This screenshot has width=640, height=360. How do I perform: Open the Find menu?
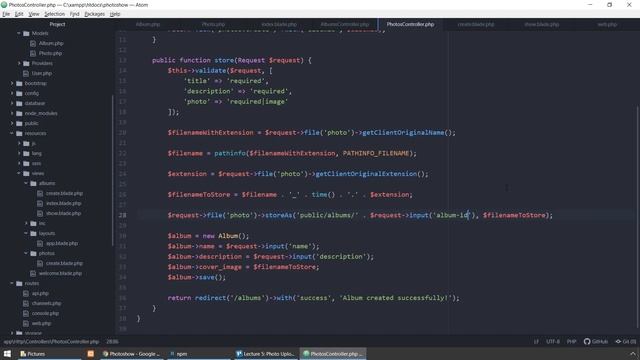coord(74,14)
